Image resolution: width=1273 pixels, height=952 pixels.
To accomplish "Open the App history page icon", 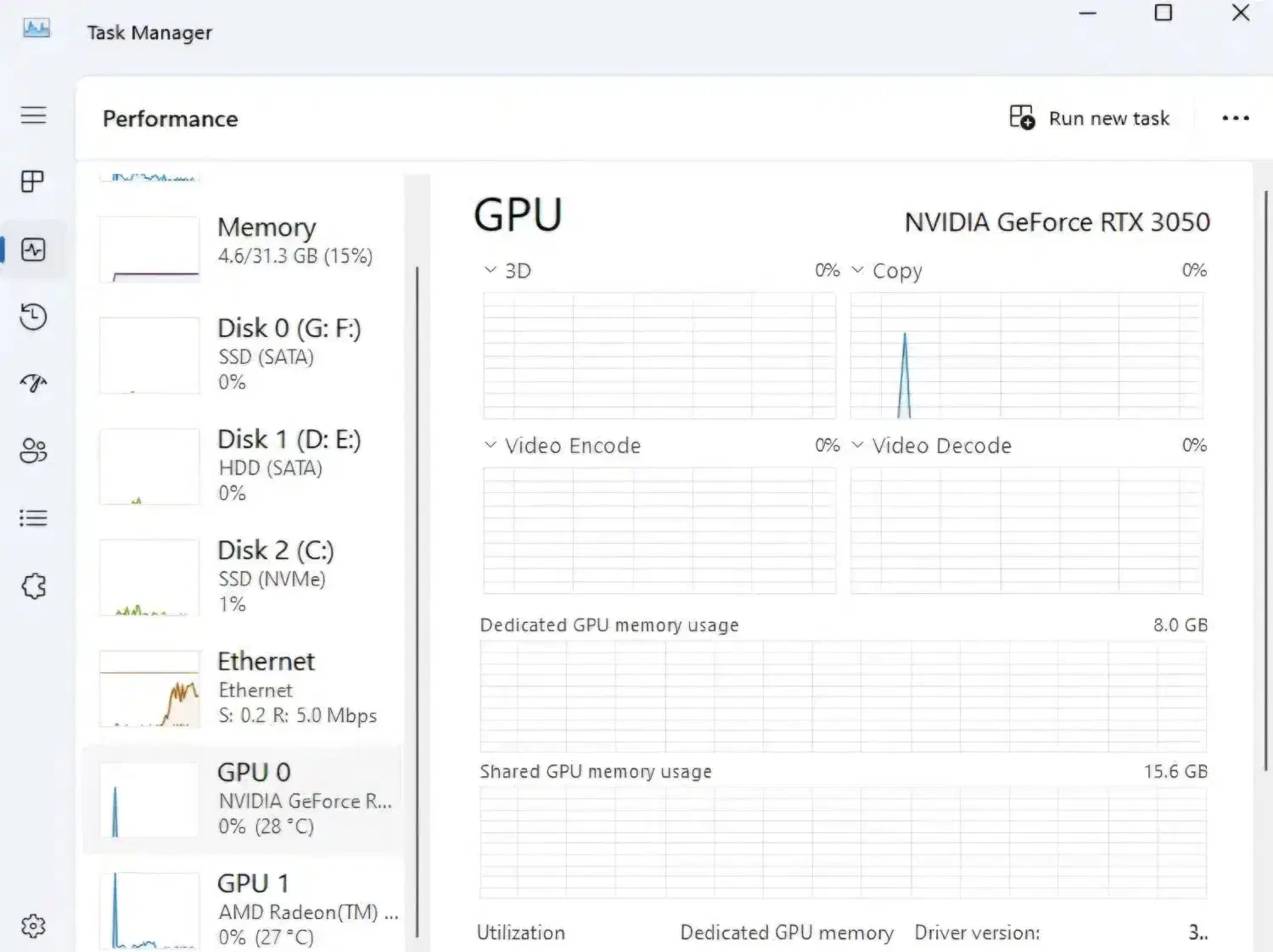I will coord(33,316).
